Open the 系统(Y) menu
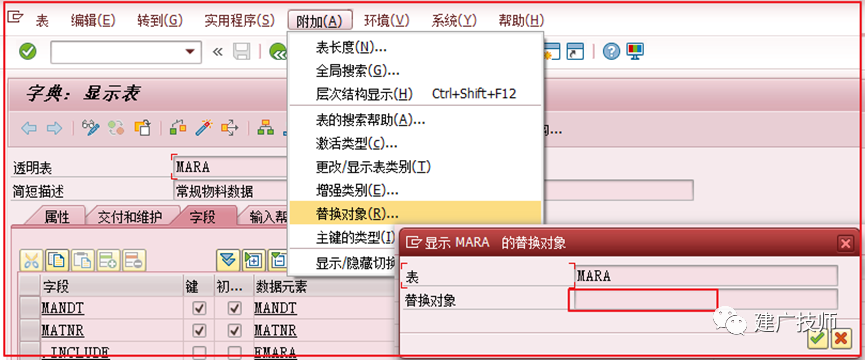Screen dimensions: 865x360 454,21
